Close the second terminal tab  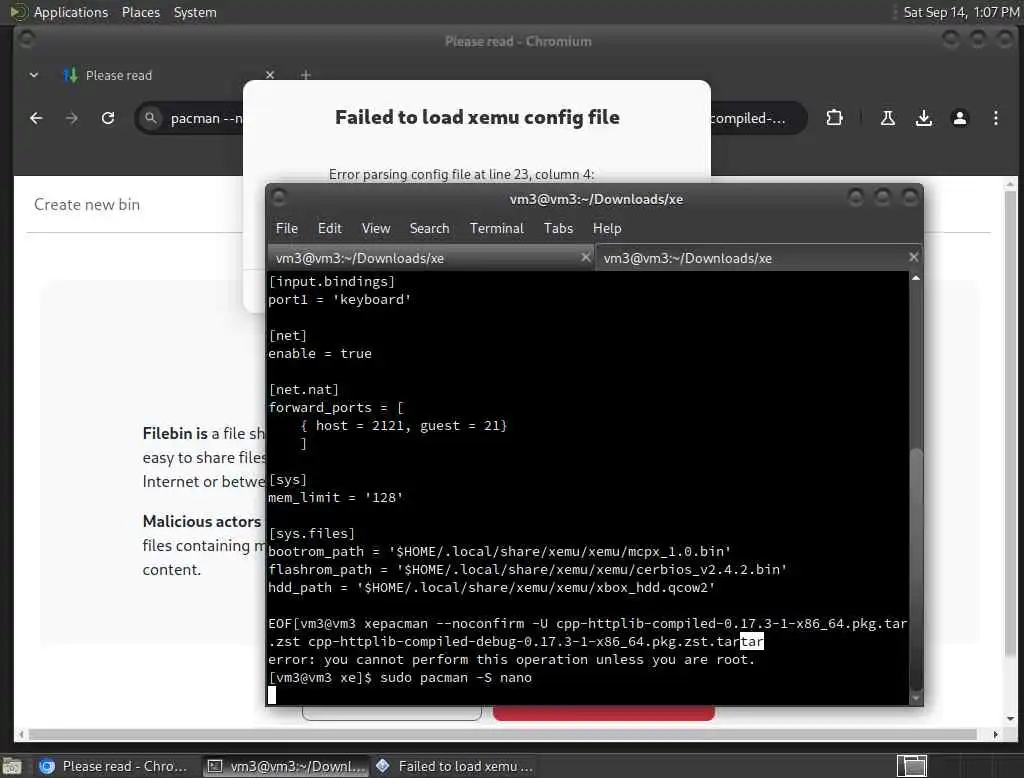click(x=914, y=257)
